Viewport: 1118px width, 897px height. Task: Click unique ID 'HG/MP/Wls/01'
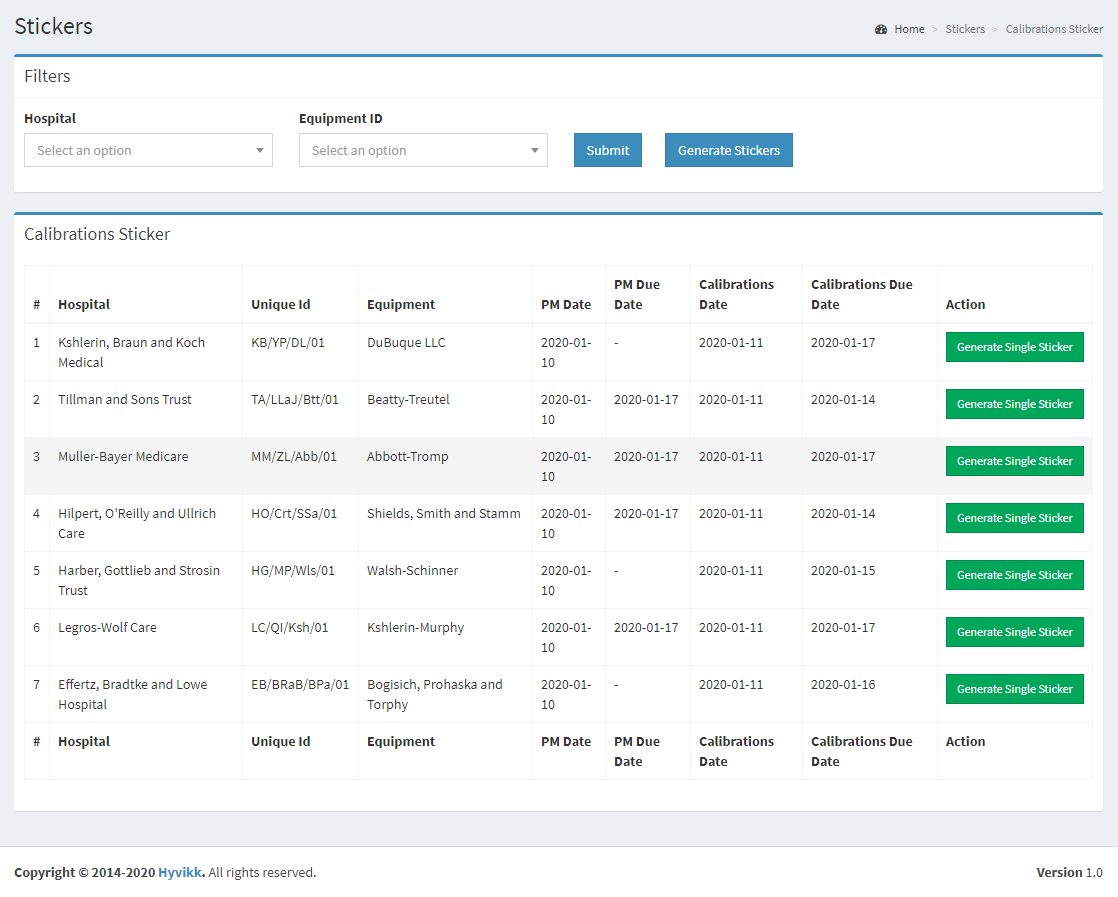[292, 570]
